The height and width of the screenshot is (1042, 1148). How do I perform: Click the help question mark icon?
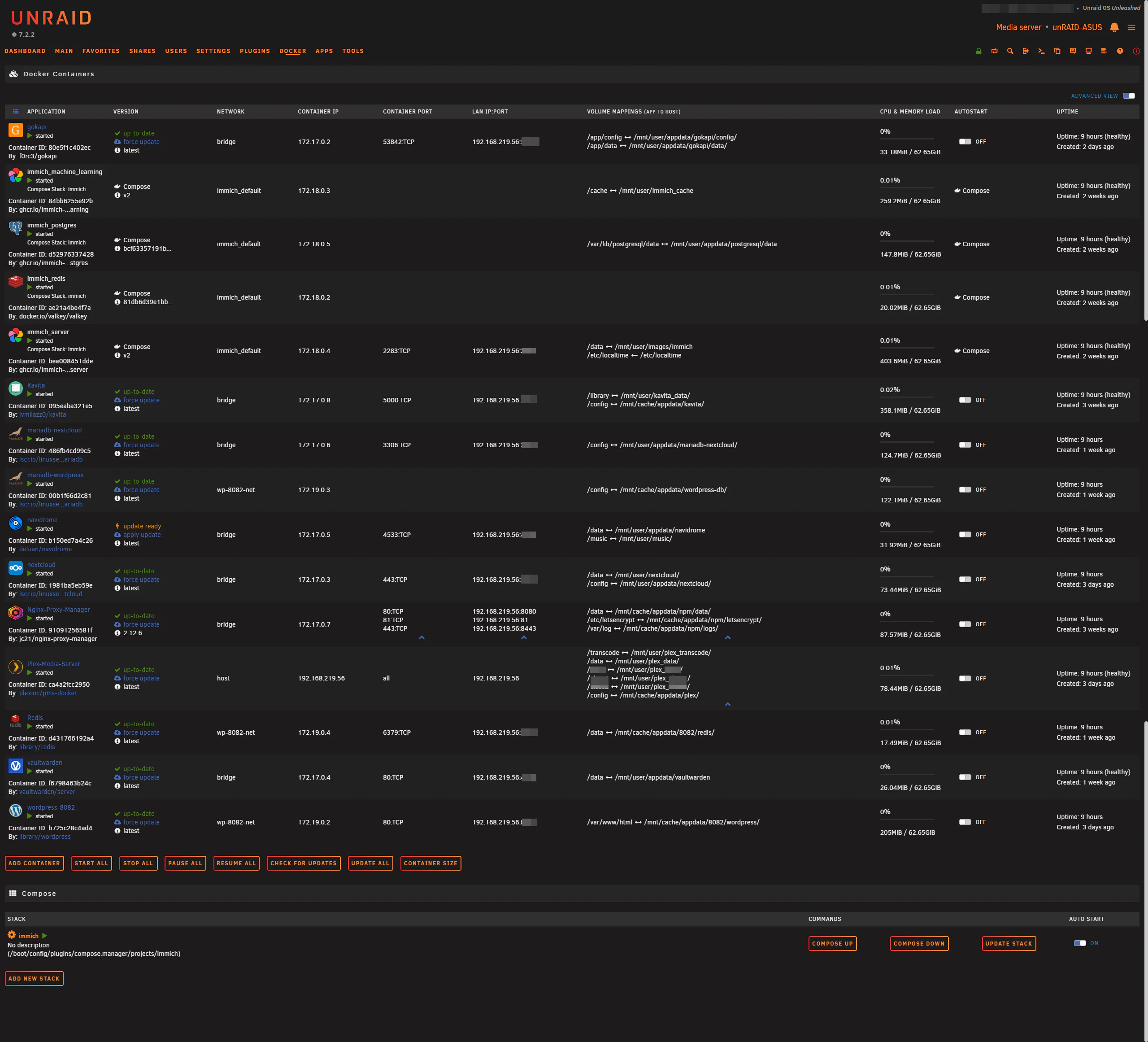click(1120, 51)
